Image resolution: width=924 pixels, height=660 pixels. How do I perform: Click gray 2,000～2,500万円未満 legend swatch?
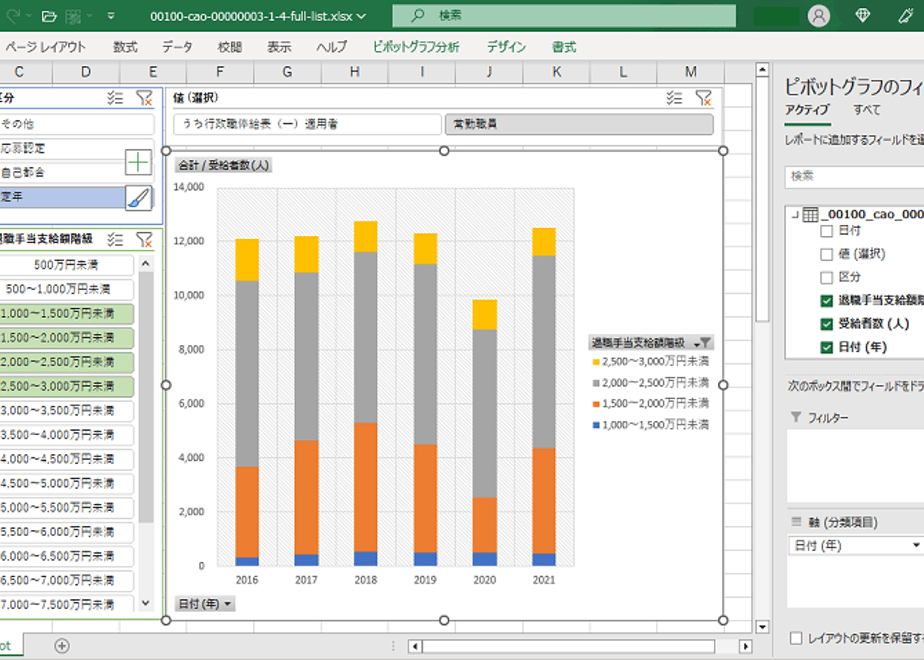coord(596,383)
